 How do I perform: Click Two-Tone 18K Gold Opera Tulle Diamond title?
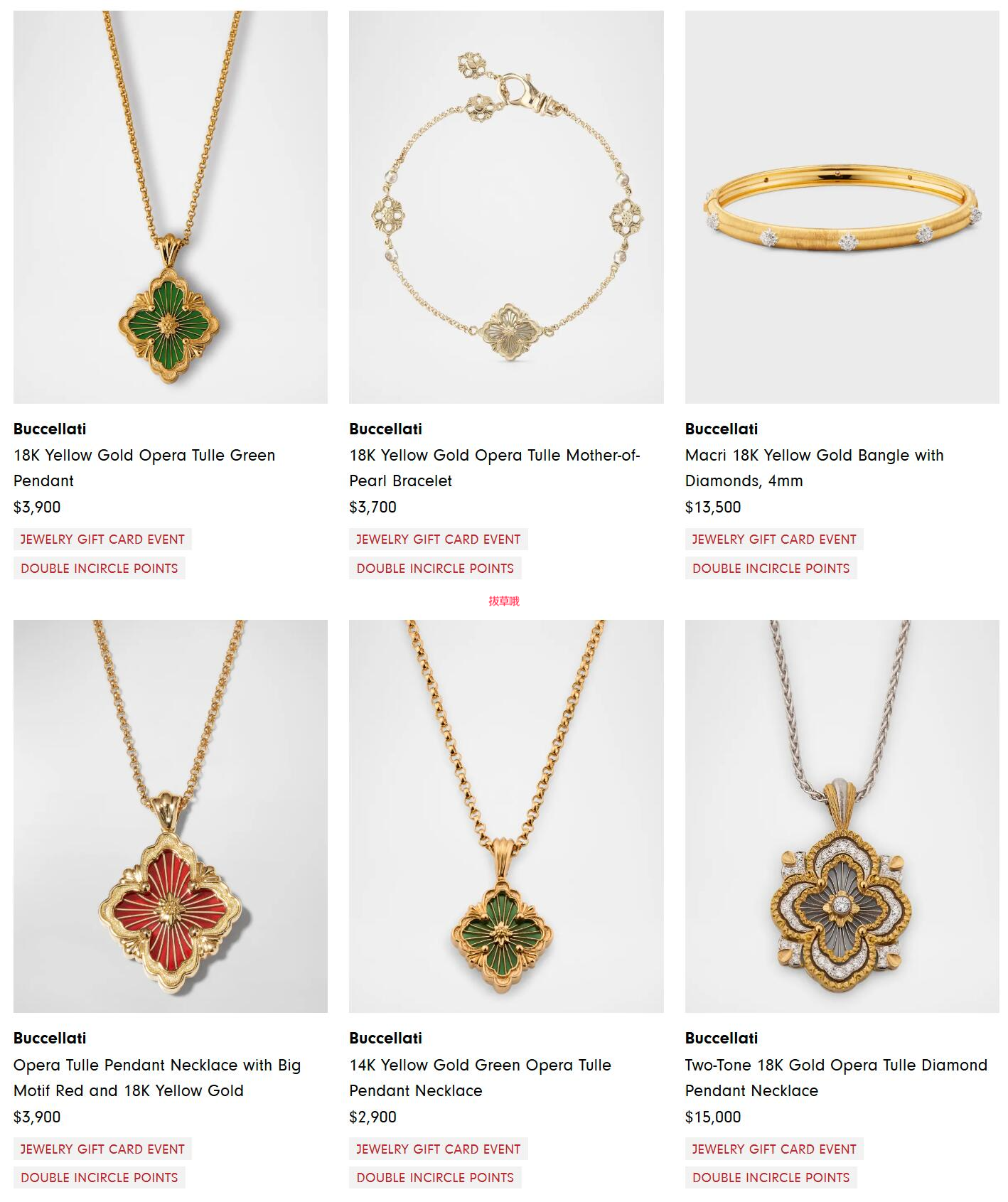pos(837,1078)
